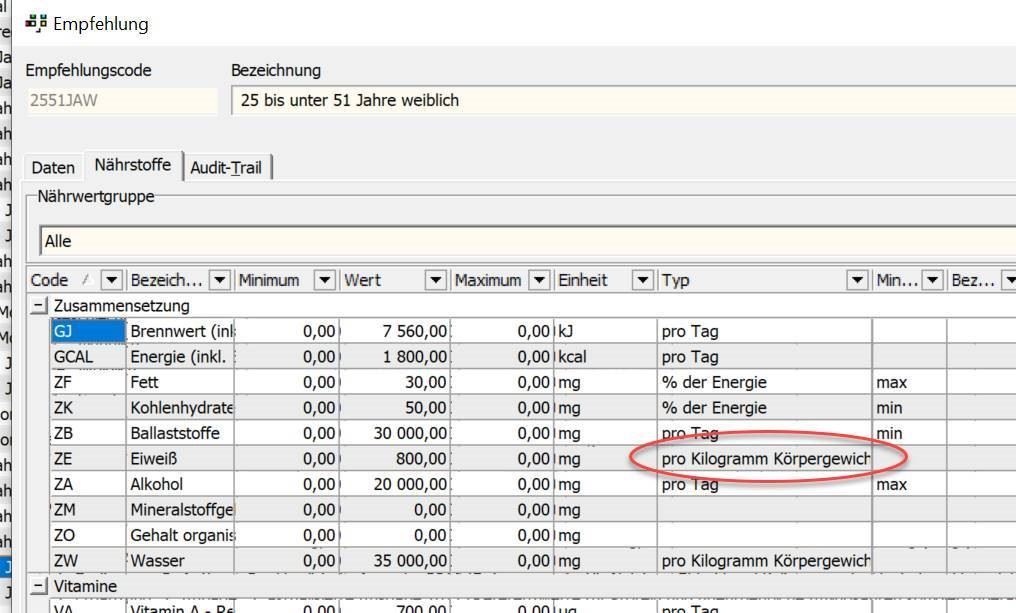Open the Minimum column filter dropdown
Screen dimensions: 1016x613
[325, 281]
